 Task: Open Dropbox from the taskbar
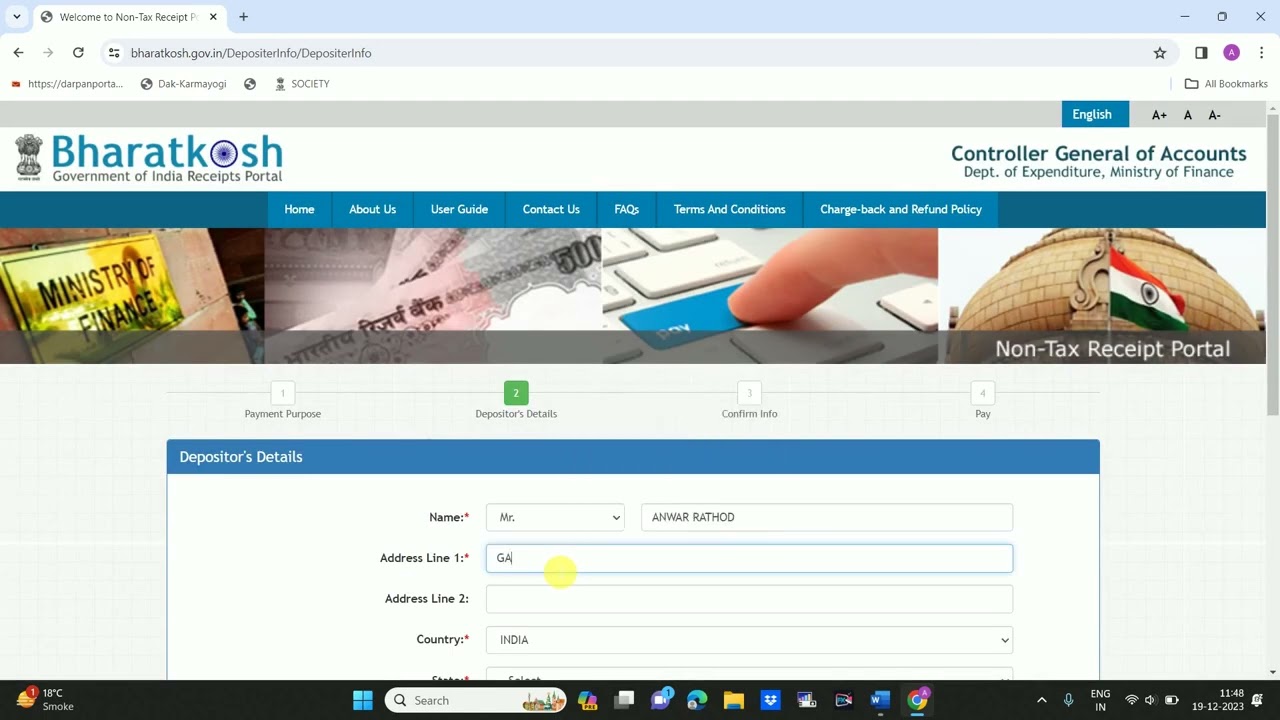point(770,700)
